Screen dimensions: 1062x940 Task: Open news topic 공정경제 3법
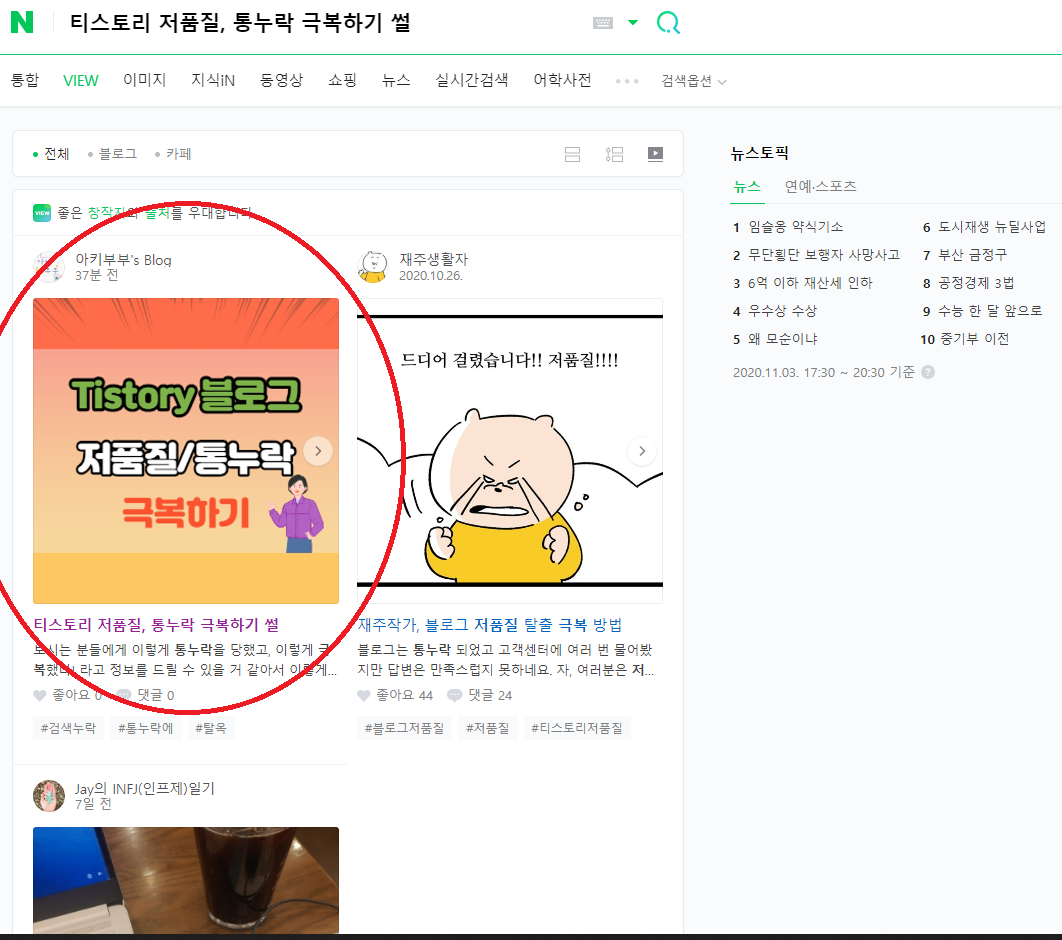(x=976, y=283)
